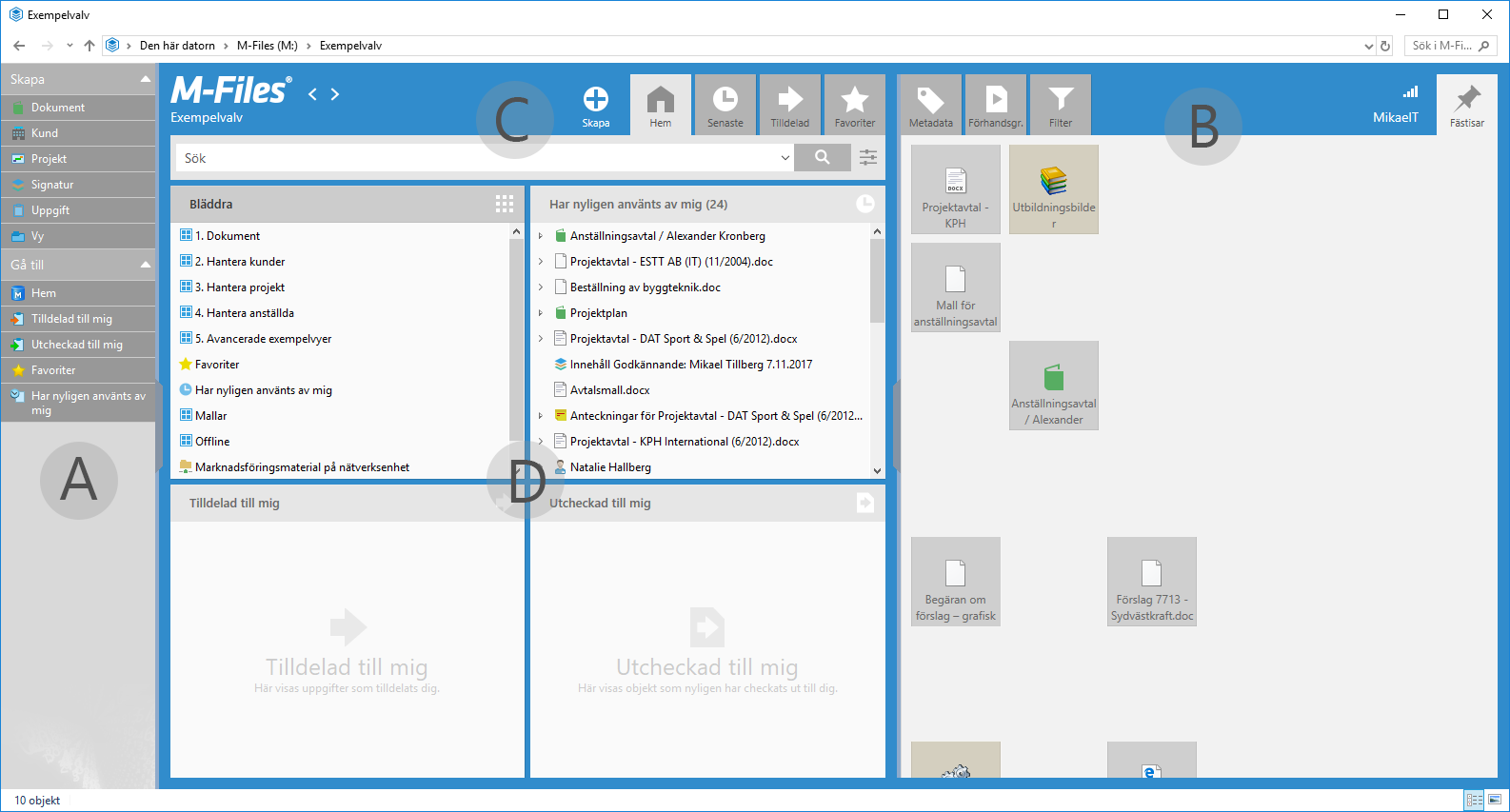Click the Explorer back navigation arrow
The height and width of the screenshot is (812, 1510).
19,46
